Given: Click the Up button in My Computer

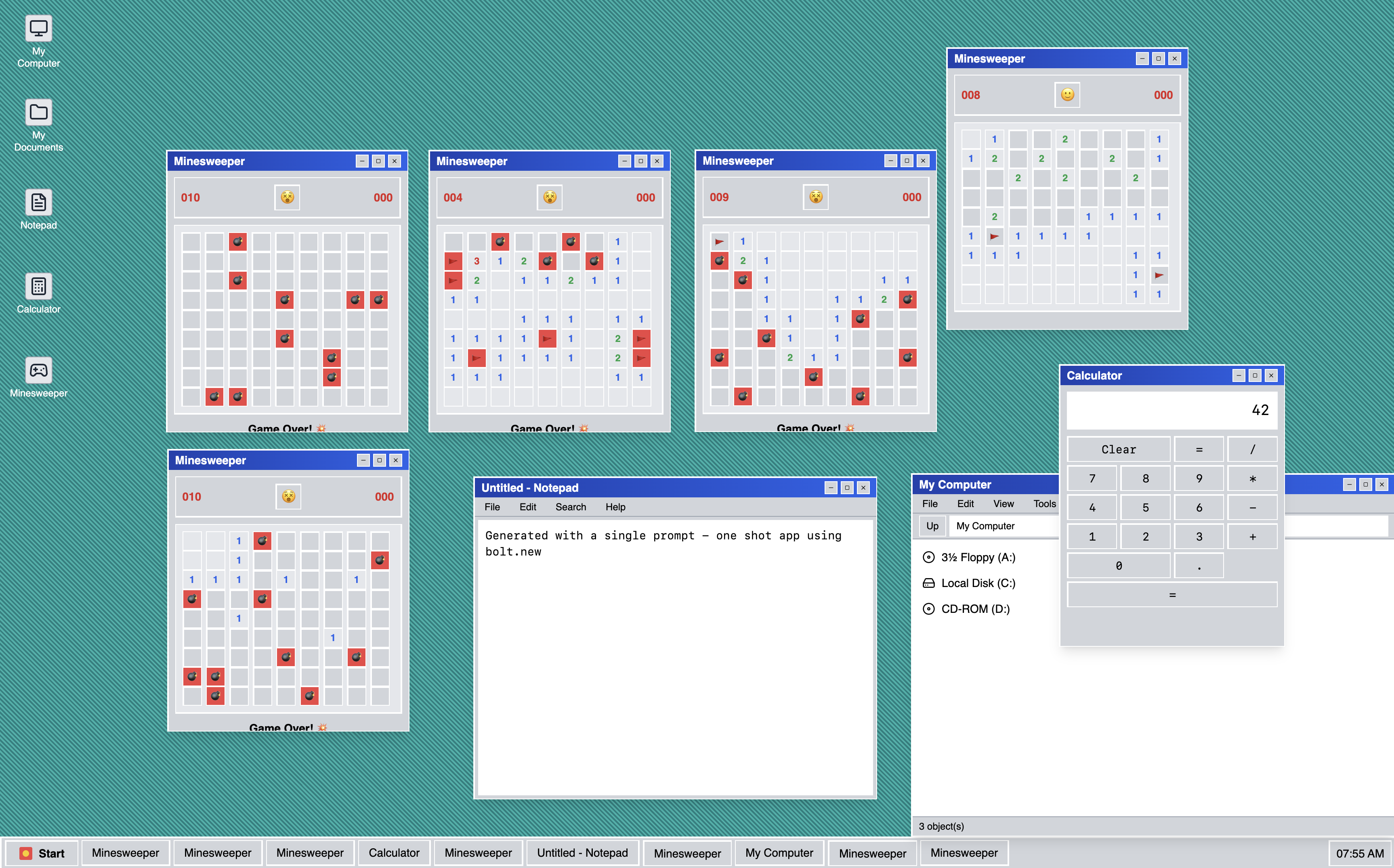Looking at the screenshot, I should pyautogui.click(x=932, y=526).
